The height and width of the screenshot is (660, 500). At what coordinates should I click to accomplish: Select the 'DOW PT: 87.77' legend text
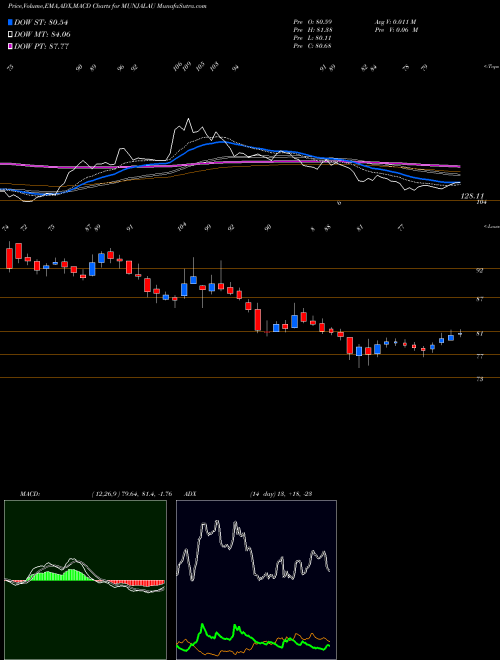[41, 46]
